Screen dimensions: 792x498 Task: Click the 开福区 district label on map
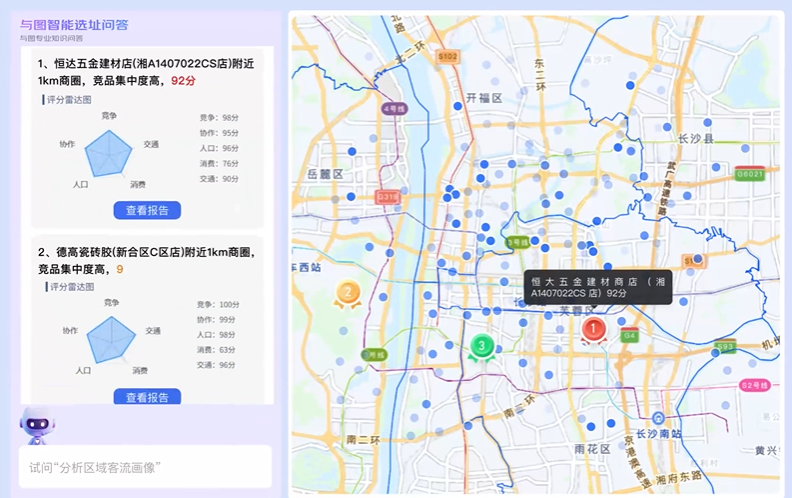(x=484, y=98)
